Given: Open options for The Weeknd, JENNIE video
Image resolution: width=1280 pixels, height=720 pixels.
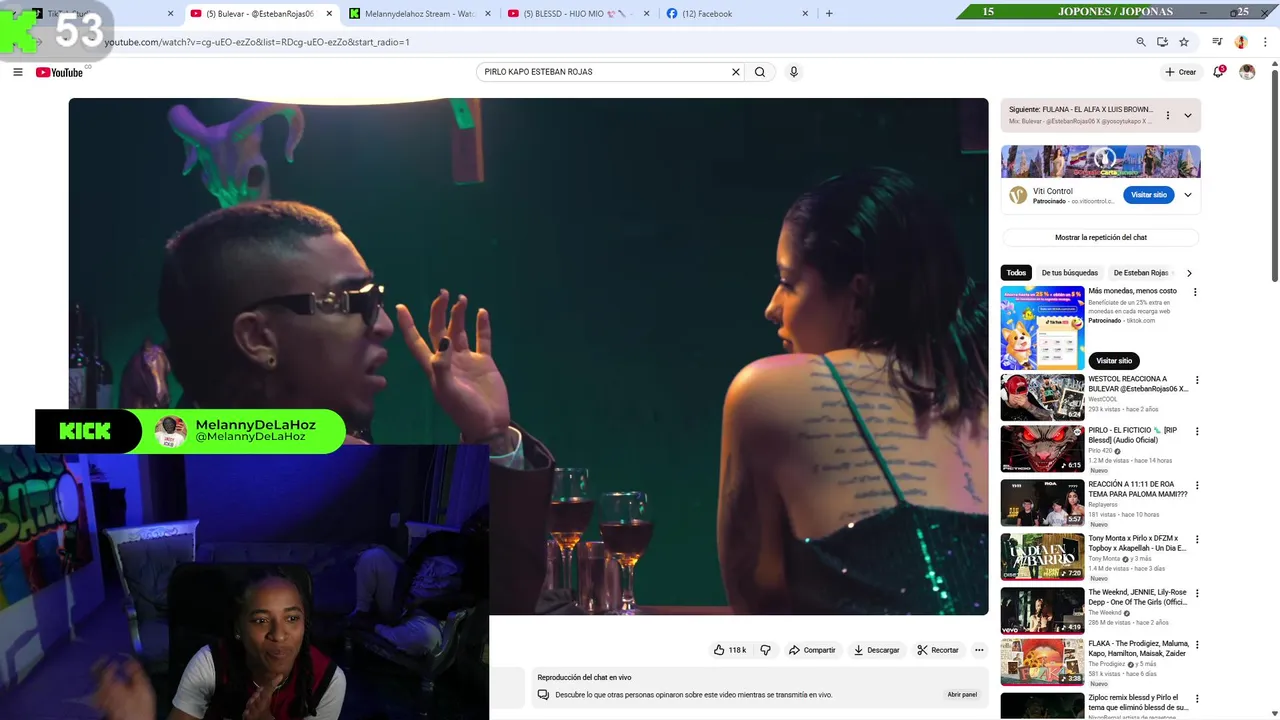Looking at the screenshot, I should tap(1196, 593).
